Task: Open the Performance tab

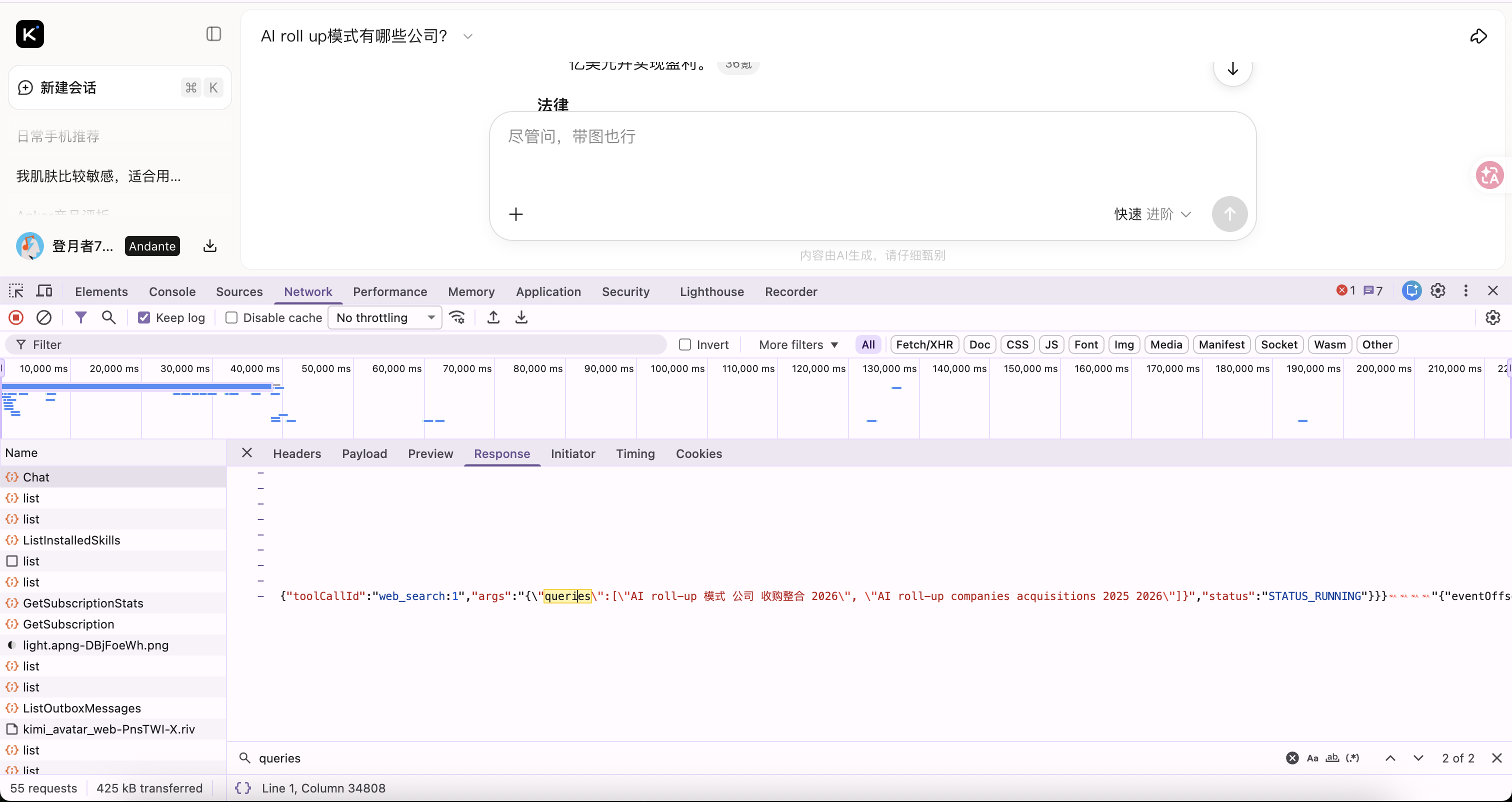Action: pos(389,292)
